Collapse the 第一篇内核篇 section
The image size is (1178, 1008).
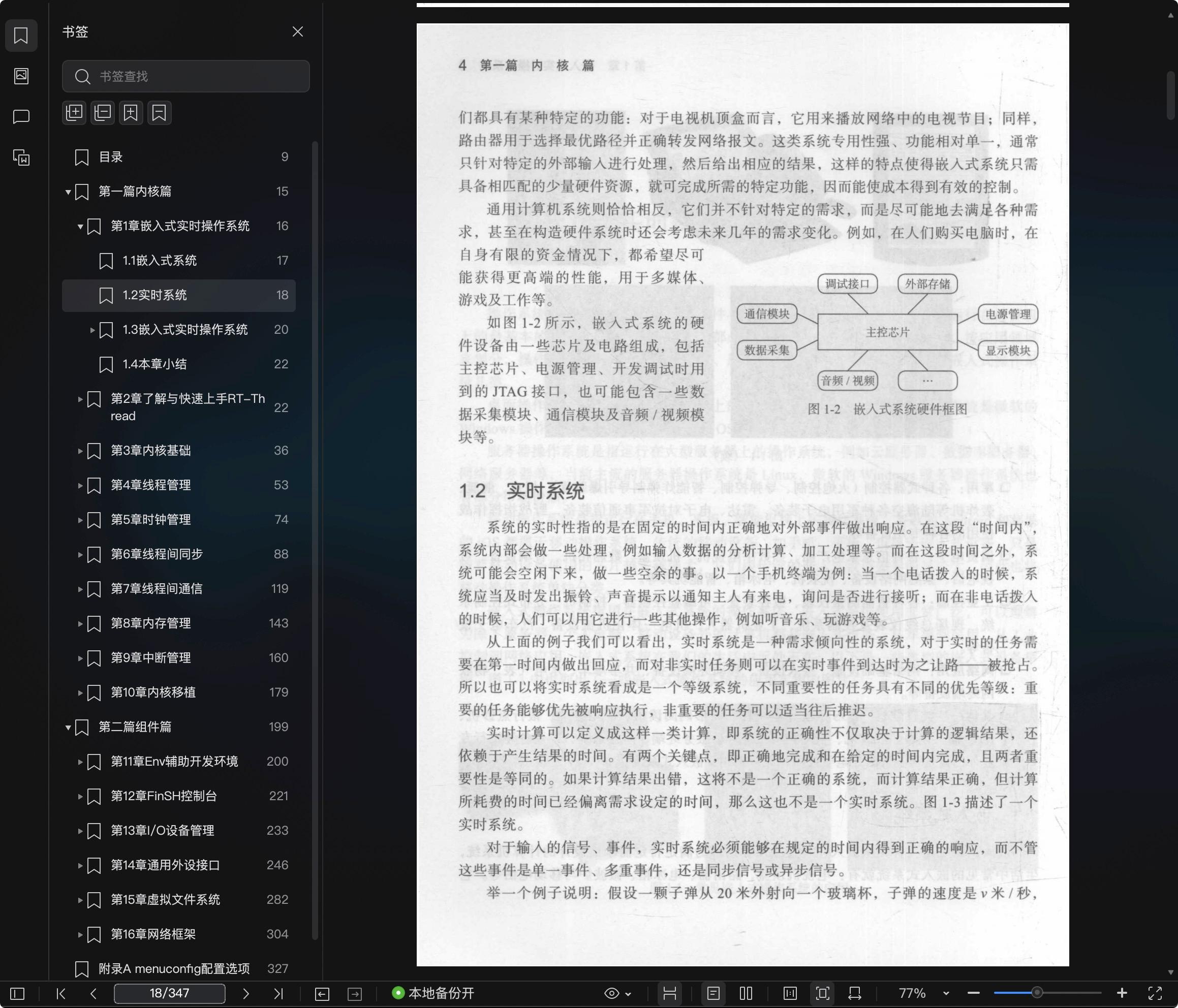tap(68, 192)
